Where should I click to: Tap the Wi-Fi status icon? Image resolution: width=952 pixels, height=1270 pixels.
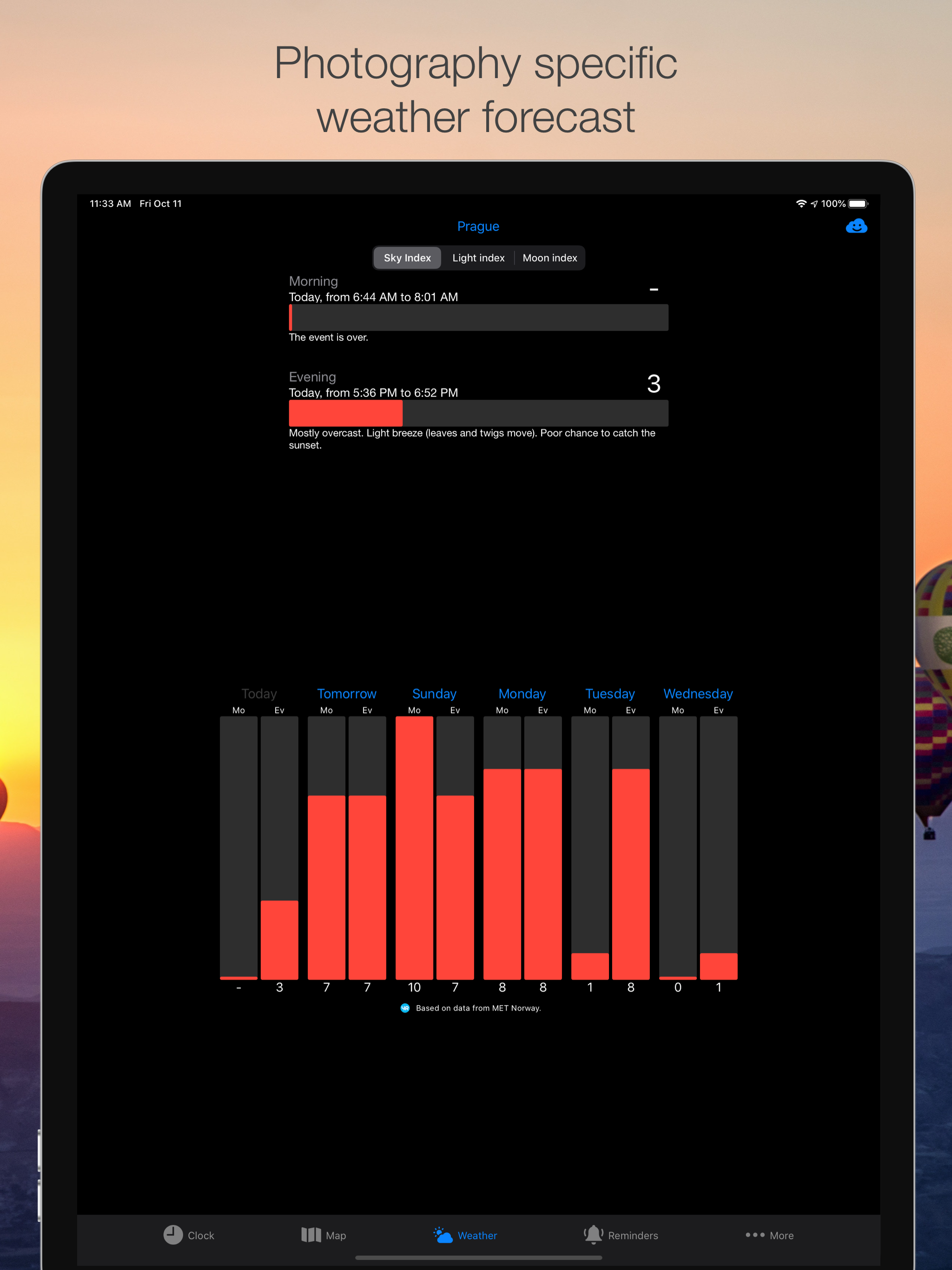[801, 203]
